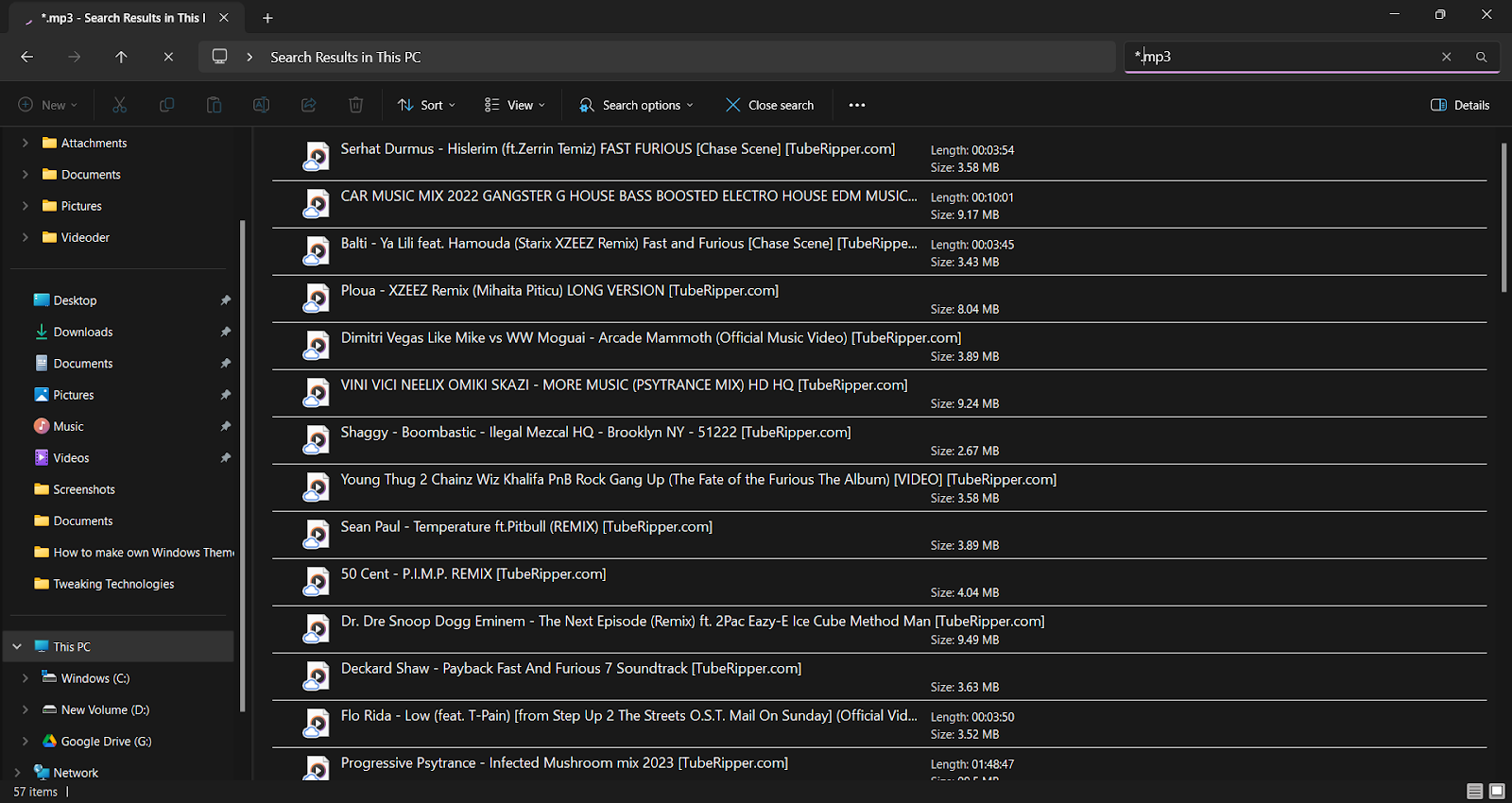Click the Share icon in toolbar

pyautogui.click(x=308, y=105)
